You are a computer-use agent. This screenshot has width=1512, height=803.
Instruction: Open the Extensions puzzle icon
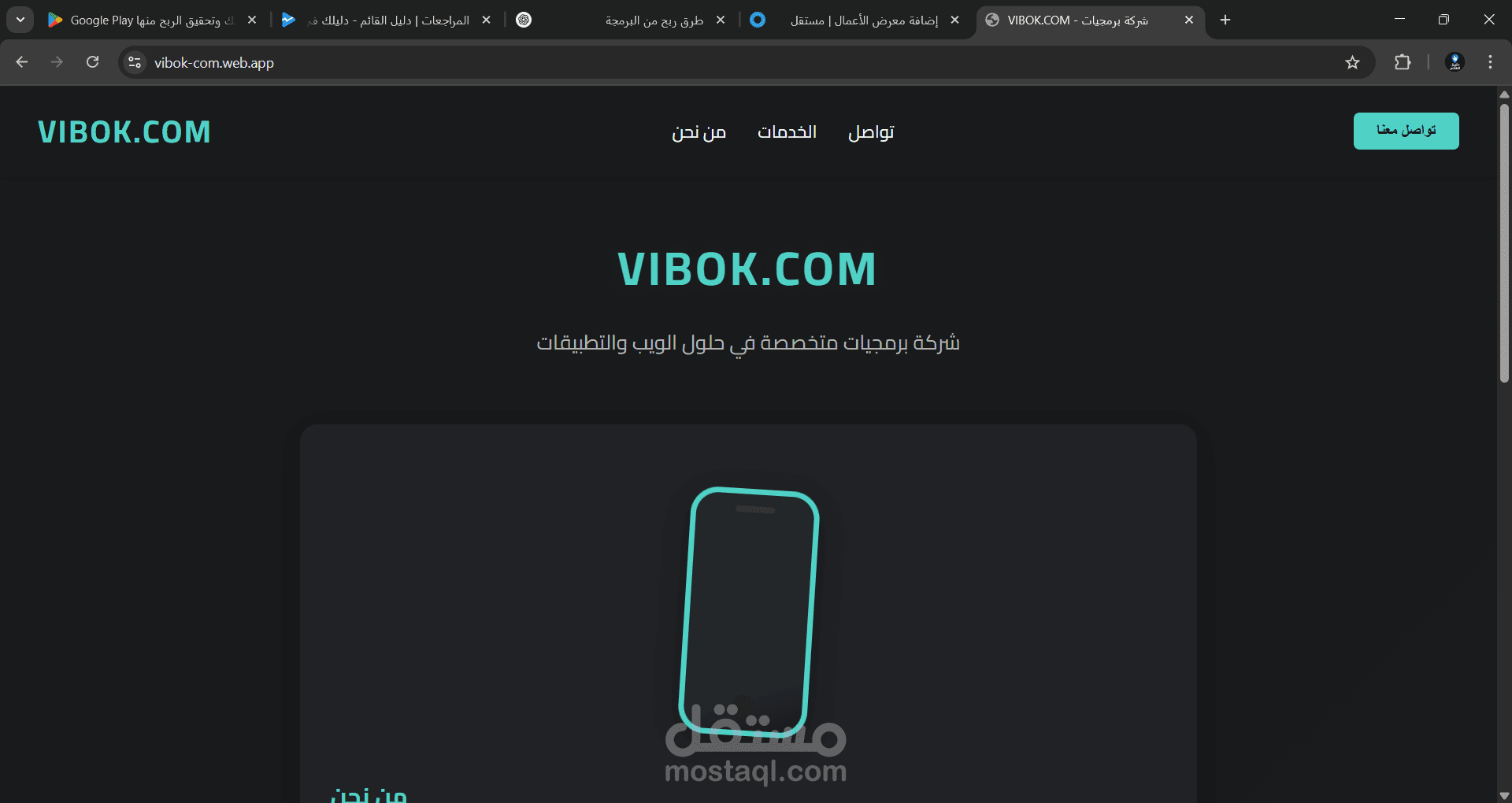[x=1403, y=62]
